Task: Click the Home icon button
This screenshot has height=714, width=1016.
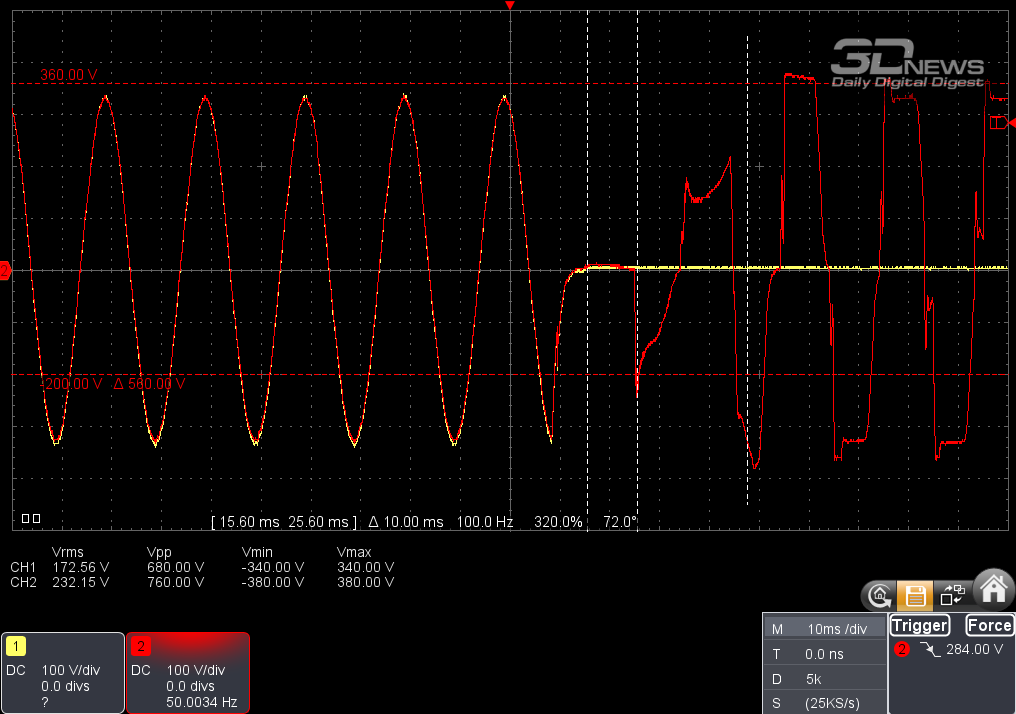Action: coord(993,591)
